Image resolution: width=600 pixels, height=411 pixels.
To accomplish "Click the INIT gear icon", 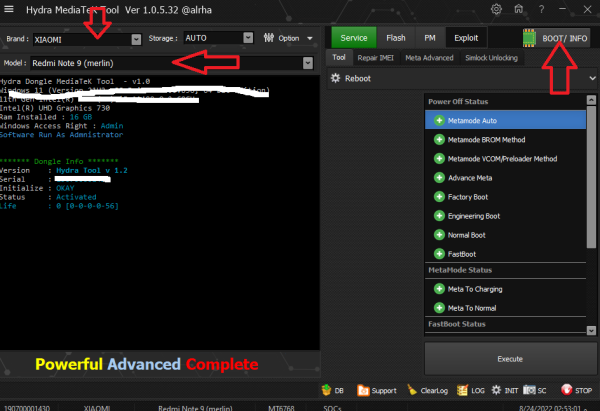I will [x=496, y=390].
